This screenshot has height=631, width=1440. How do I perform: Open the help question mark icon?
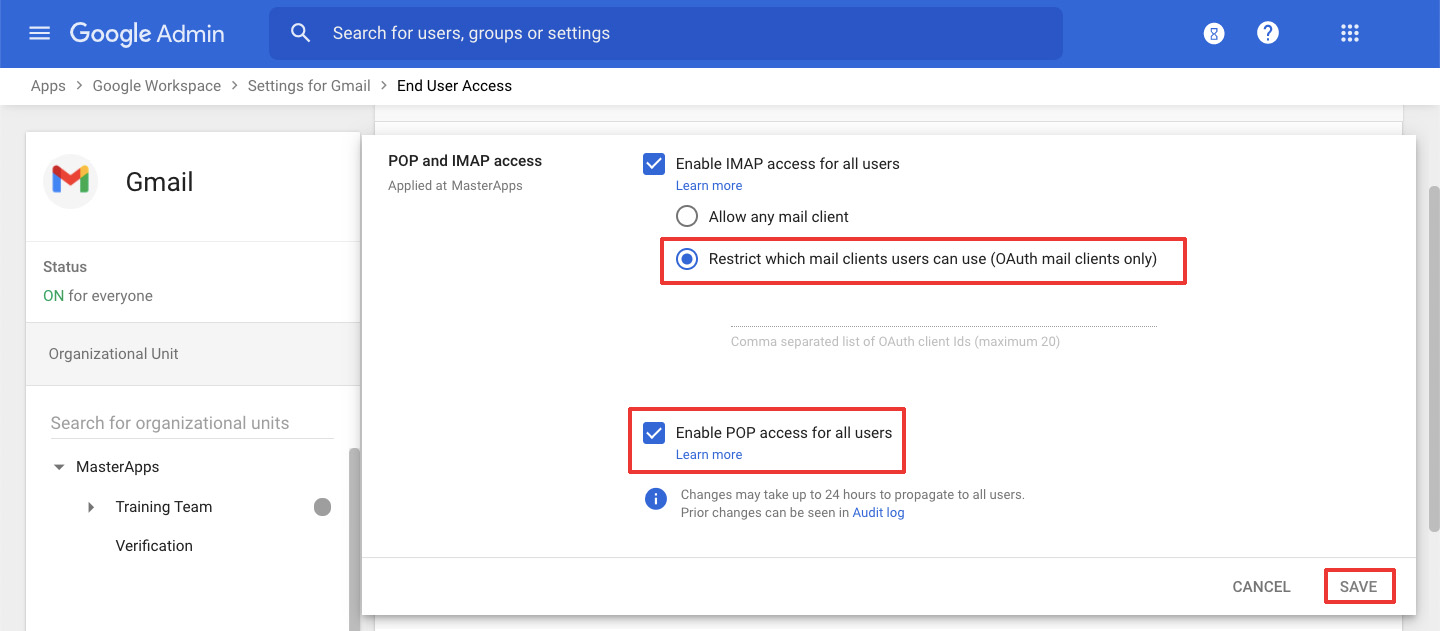(1267, 32)
